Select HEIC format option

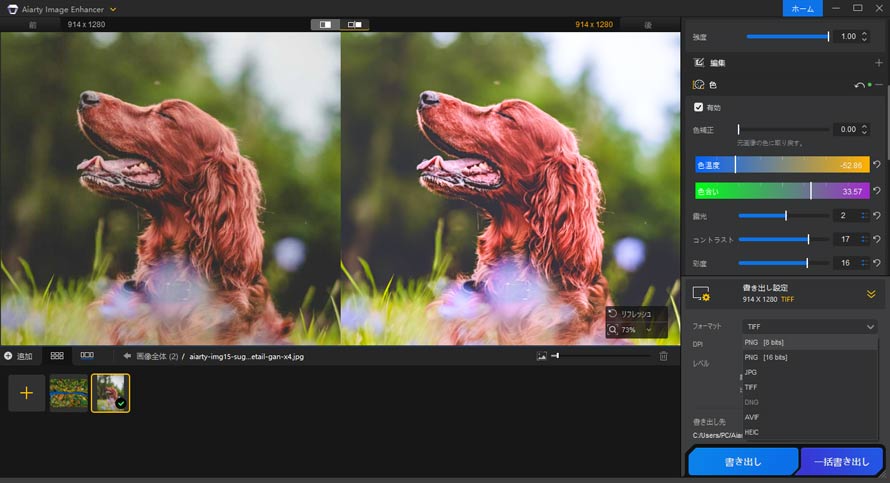tap(810, 432)
